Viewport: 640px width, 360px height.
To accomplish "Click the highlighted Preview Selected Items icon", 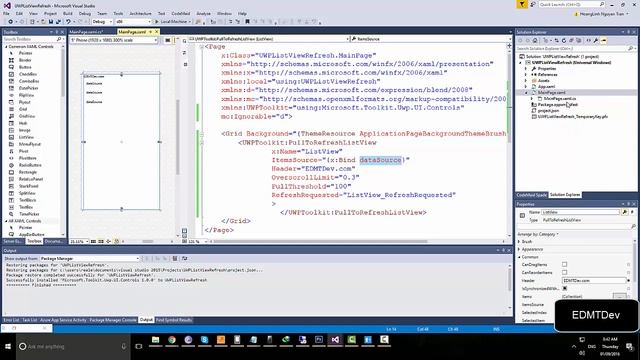I will (x=604, y=40).
